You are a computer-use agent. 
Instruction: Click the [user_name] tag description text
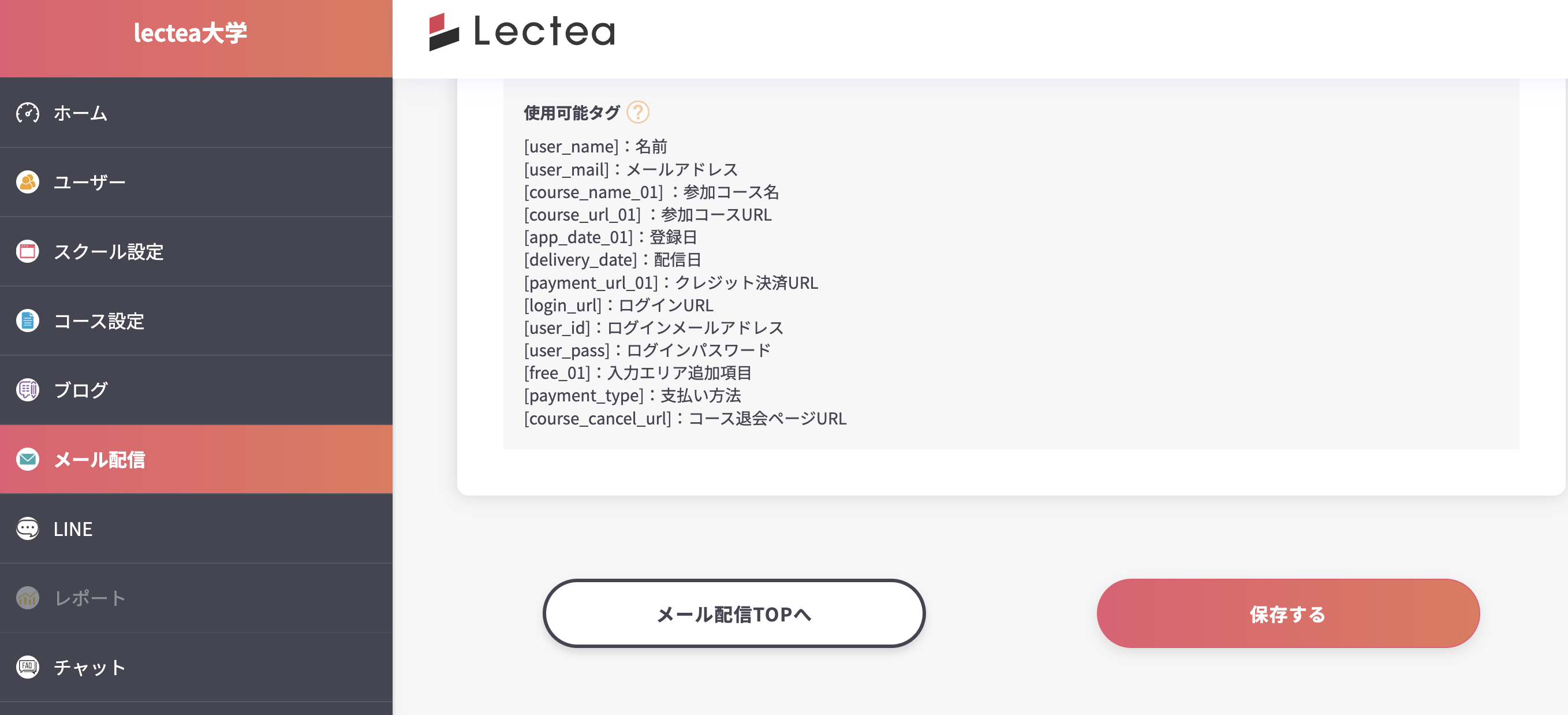tap(595, 146)
